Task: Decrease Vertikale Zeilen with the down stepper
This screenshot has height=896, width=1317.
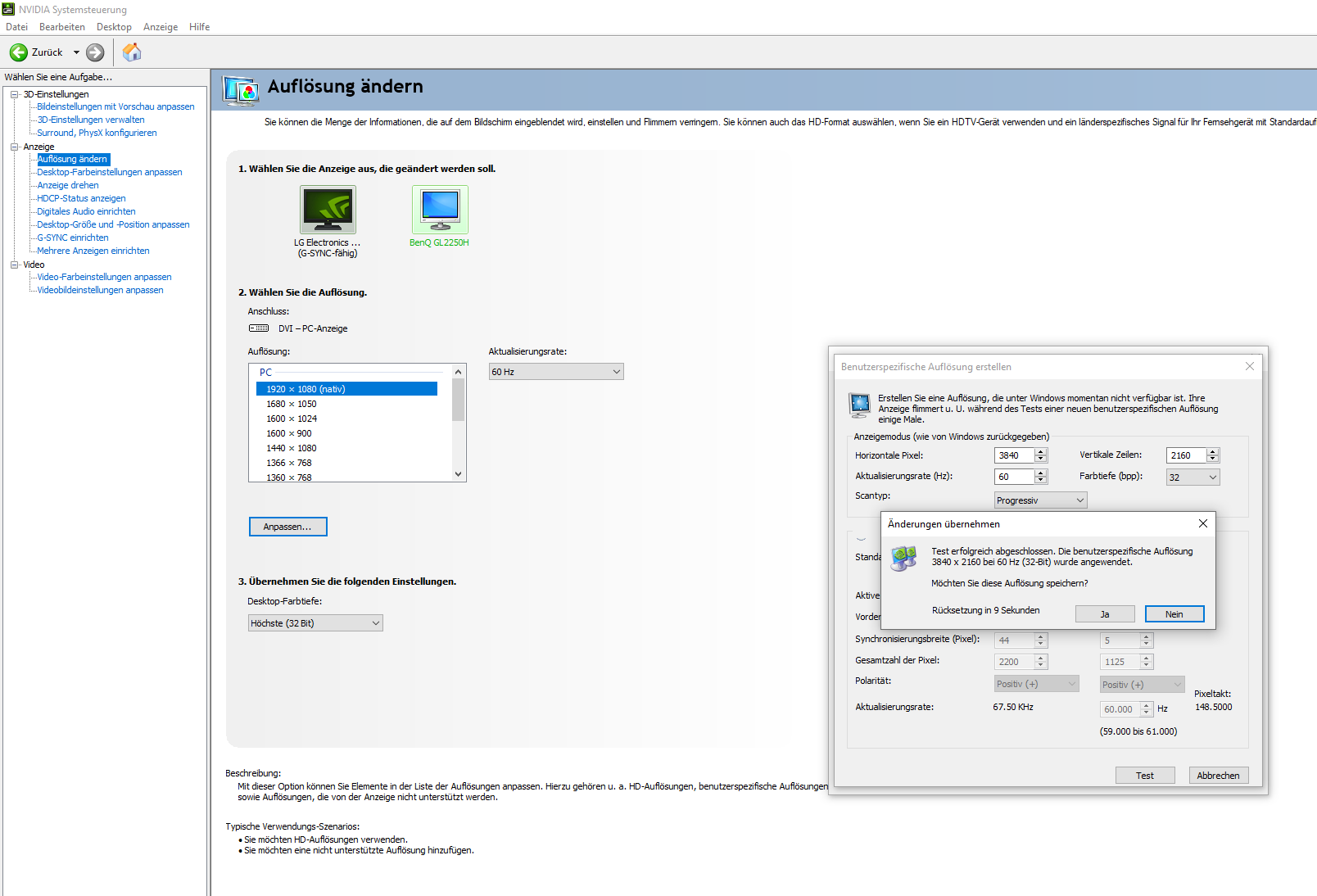Action: pyautogui.click(x=1213, y=459)
